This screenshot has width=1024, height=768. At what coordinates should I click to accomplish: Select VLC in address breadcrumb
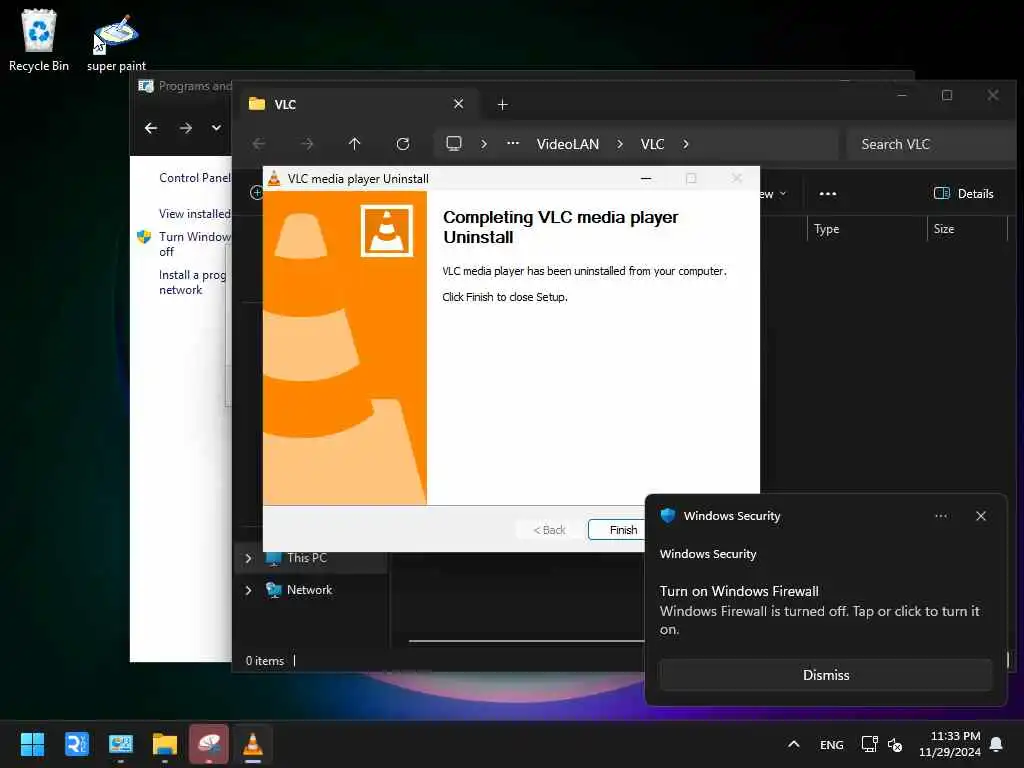[x=652, y=144]
